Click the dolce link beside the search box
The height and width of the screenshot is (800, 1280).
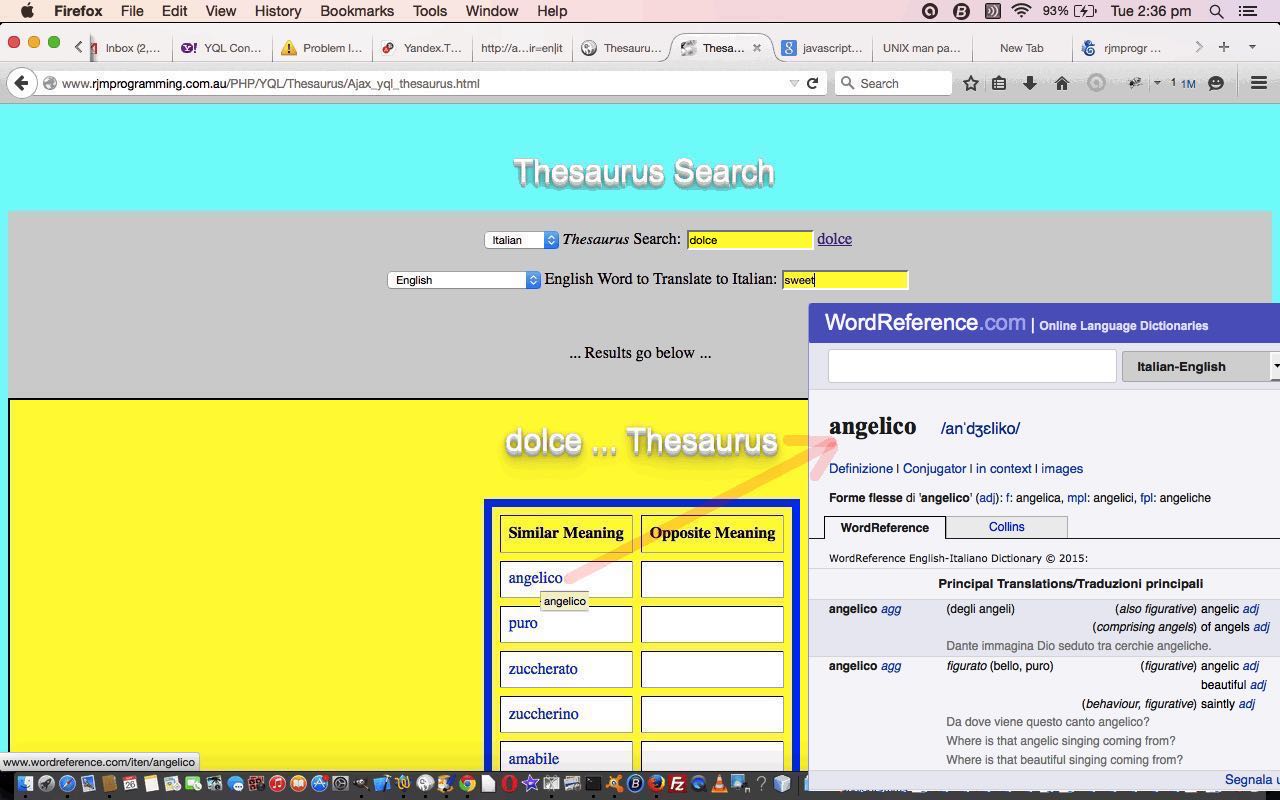point(834,239)
